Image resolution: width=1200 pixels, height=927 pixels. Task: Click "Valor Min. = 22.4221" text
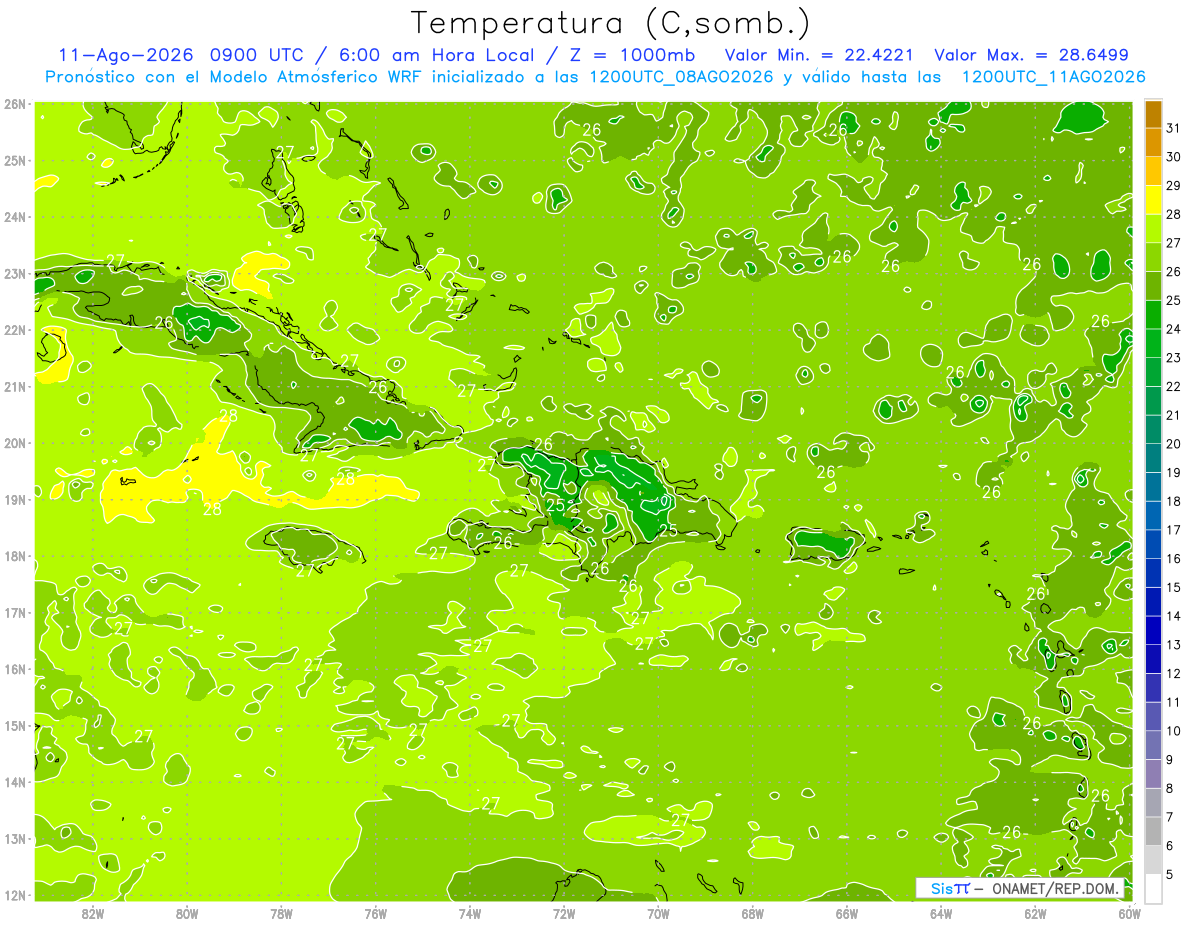(x=820, y=55)
